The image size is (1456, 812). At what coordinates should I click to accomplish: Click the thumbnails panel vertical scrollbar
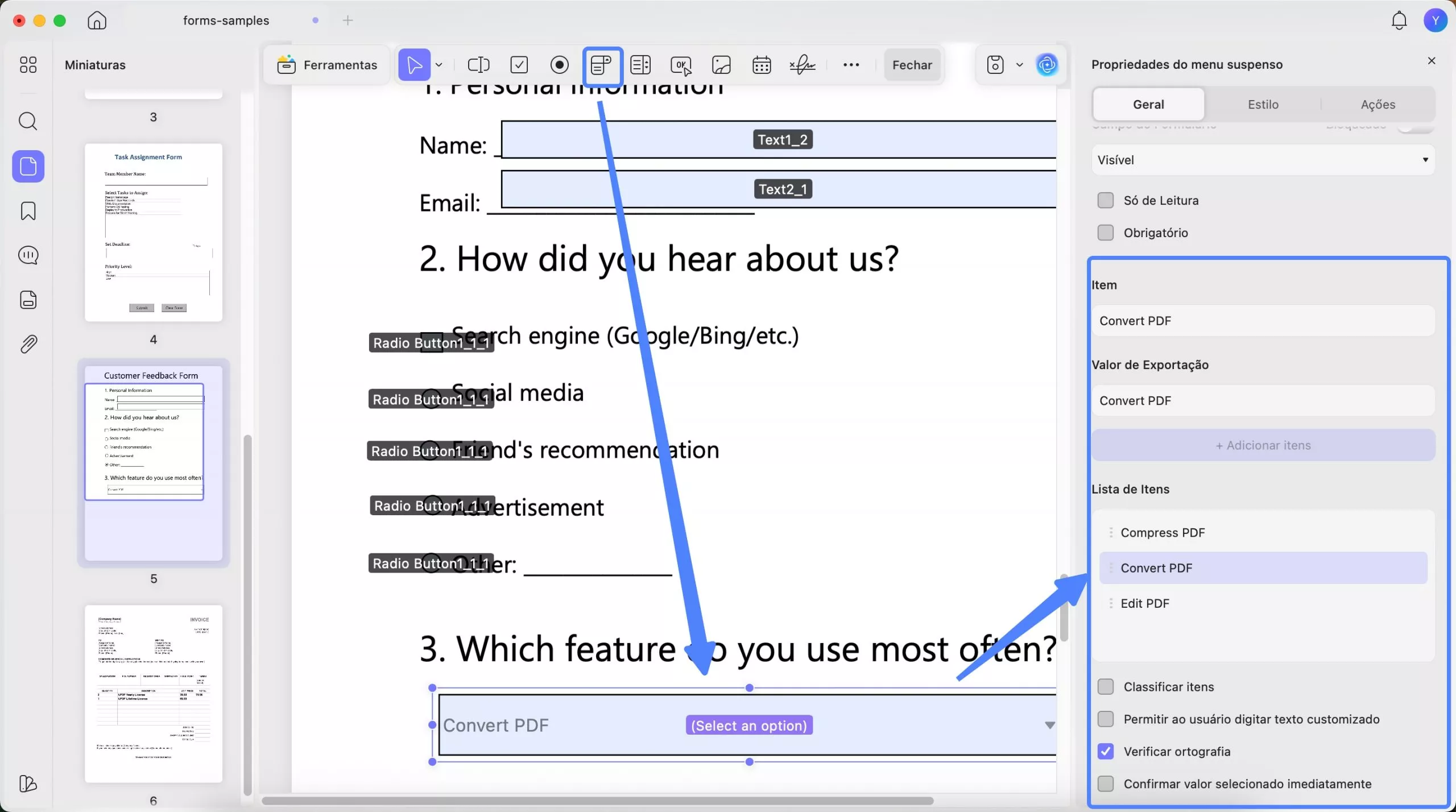point(247,614)
